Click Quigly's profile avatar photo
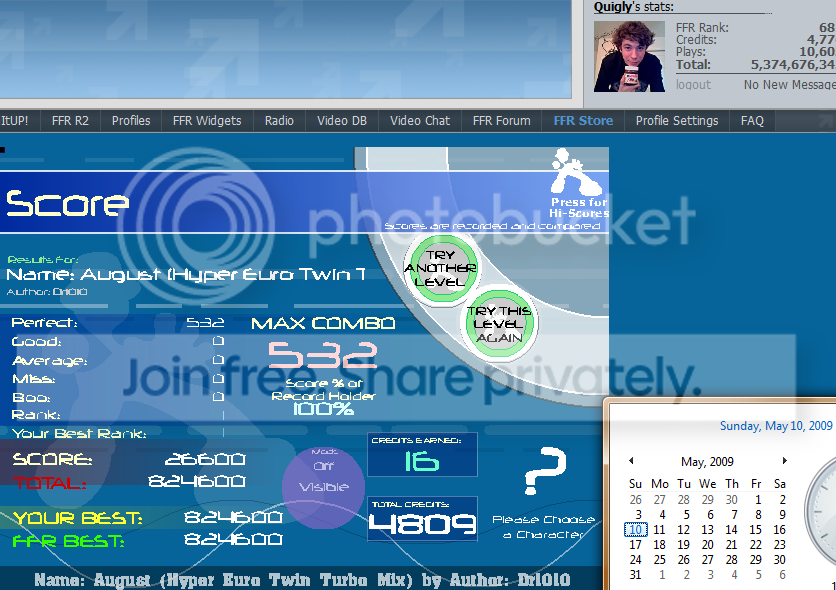This screenshot has width=836, height=590. (629, 56)
